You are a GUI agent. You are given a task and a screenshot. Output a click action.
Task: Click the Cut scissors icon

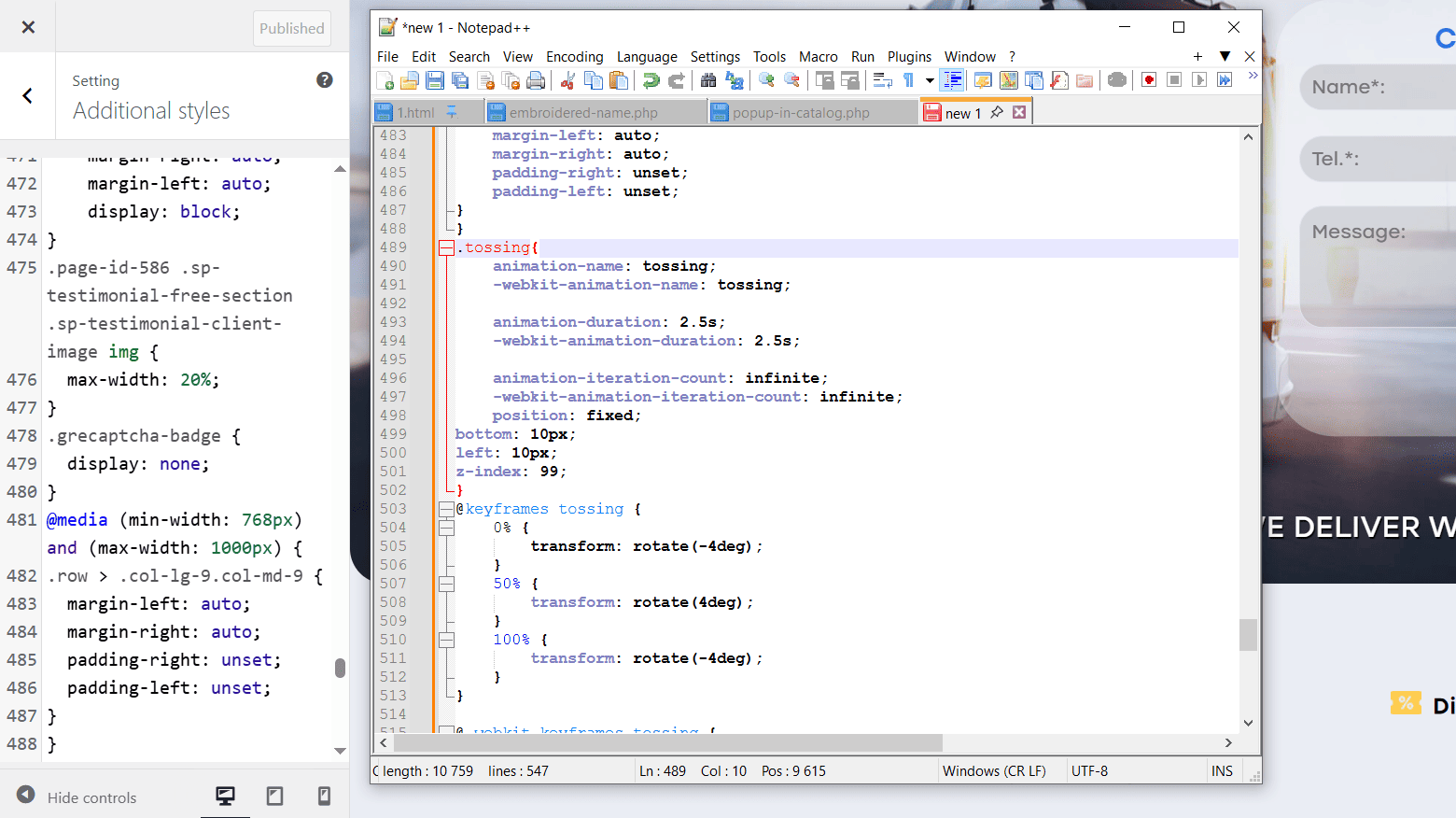point(567,81)
